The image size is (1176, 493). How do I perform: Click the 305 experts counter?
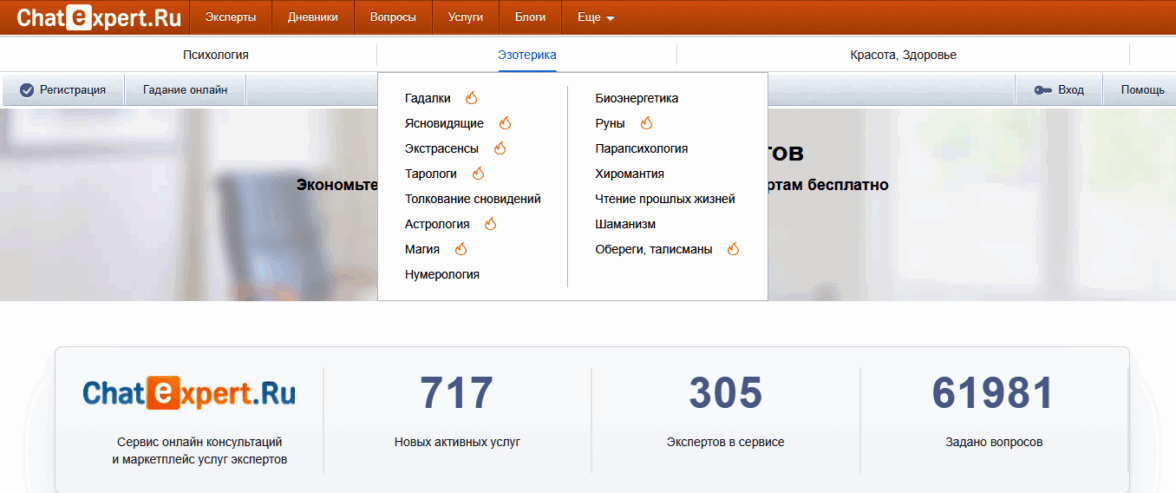click(x=725, y=393)
